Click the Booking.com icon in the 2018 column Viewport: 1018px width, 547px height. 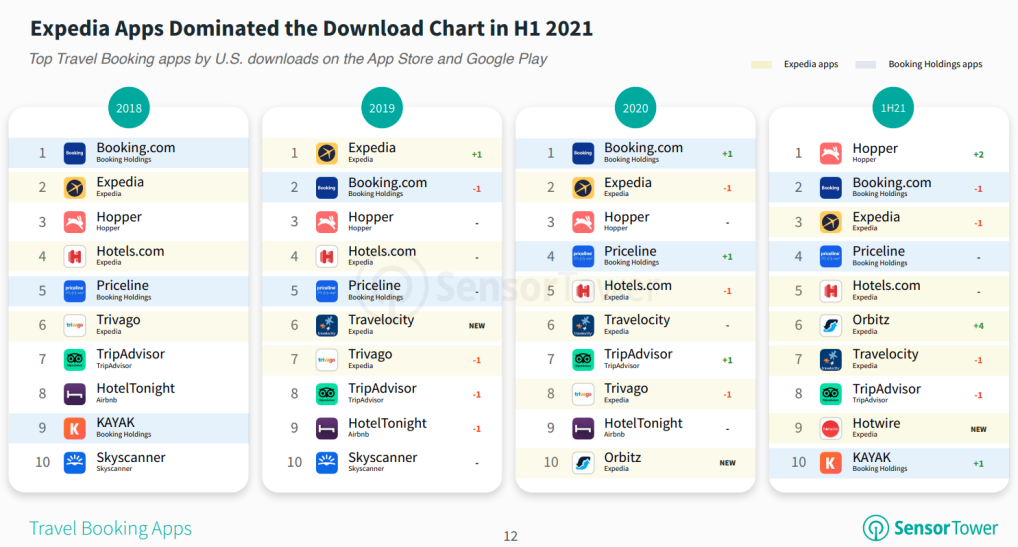click(x=75, y=153)
